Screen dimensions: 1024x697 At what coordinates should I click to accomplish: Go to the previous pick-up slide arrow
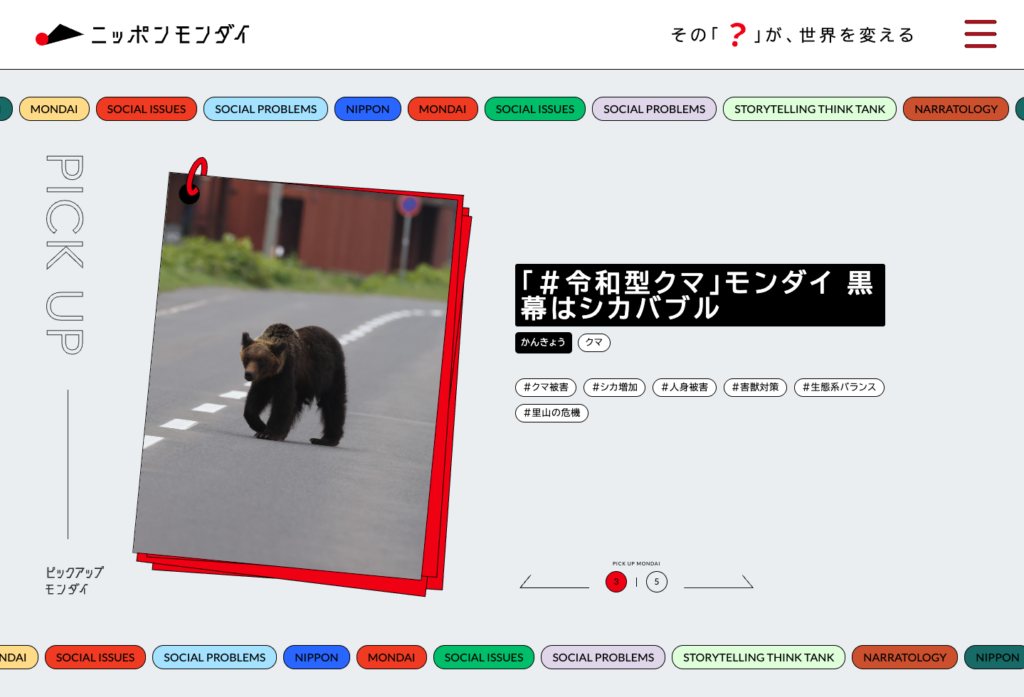tap(553, 582)
